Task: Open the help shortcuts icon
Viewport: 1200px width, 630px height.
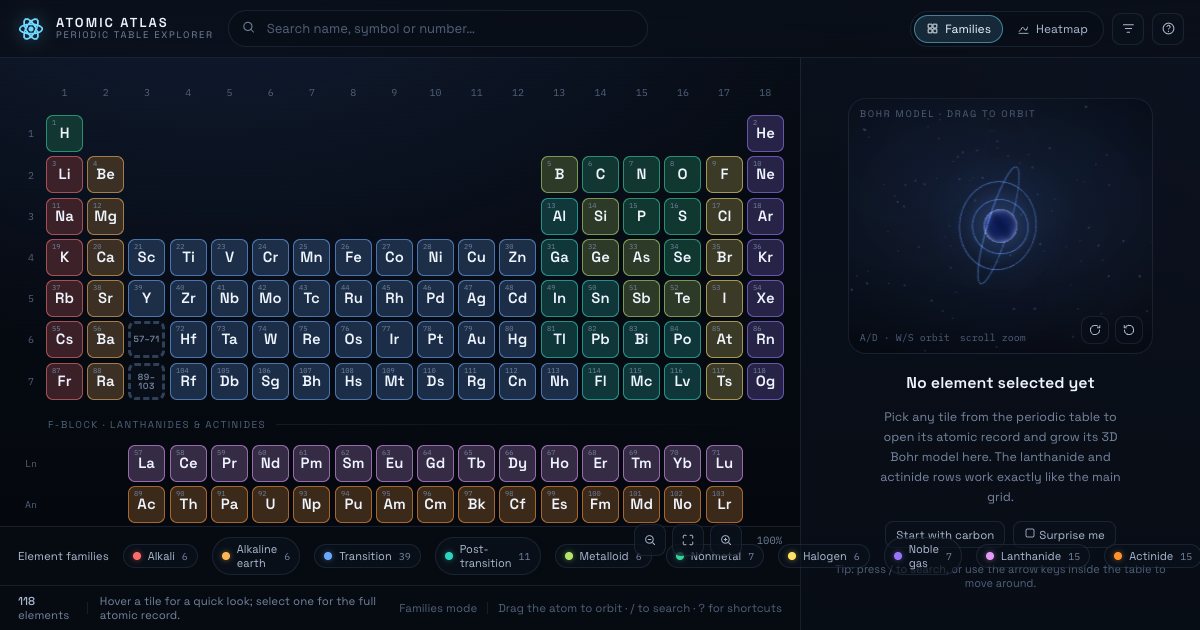Action: coord(1168,29)
